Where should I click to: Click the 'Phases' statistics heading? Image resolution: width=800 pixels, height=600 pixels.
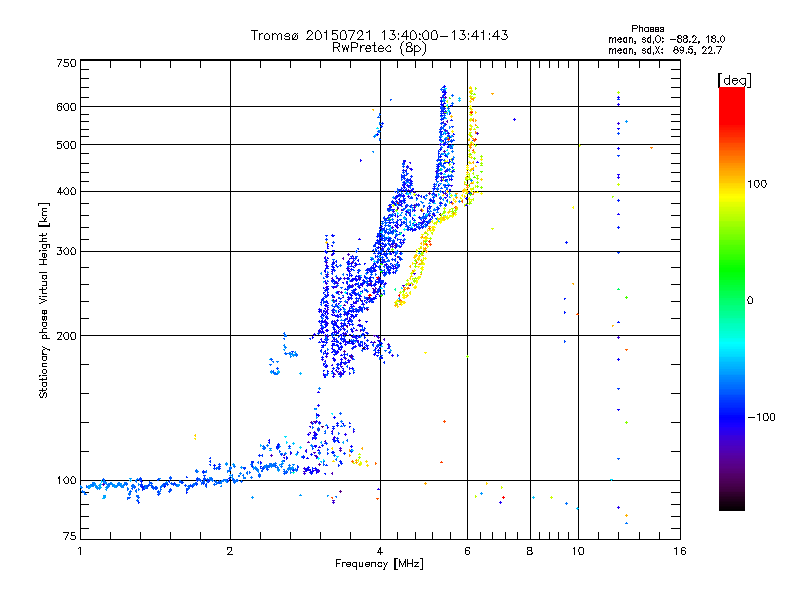tap(647, 29)
